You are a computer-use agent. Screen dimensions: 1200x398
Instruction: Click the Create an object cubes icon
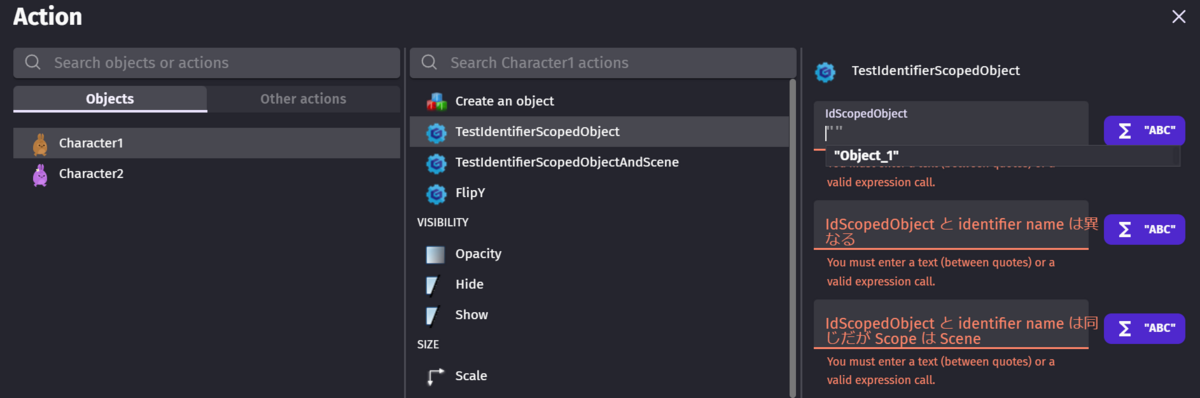pos(436,101)
